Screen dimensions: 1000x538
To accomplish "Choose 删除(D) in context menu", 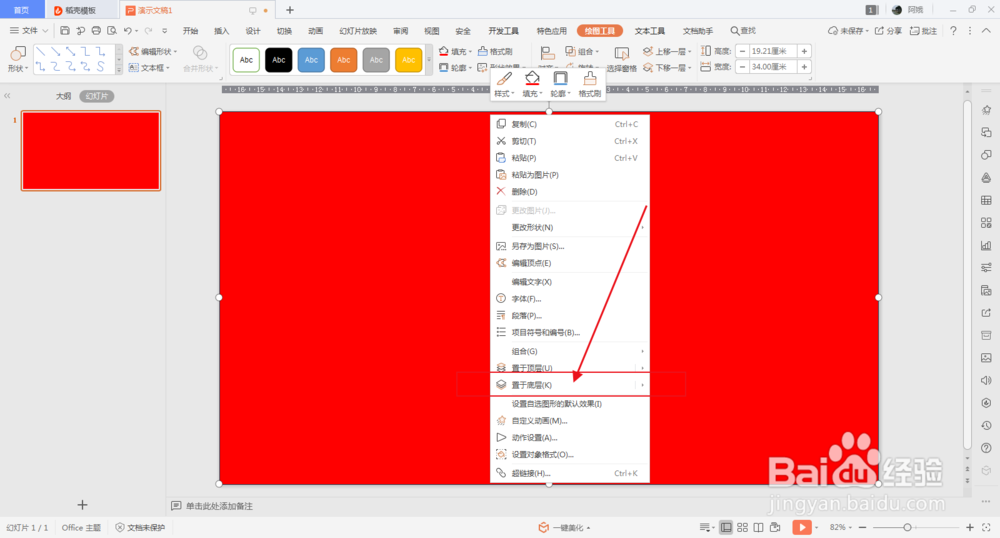I will click(x=570, y=191).
